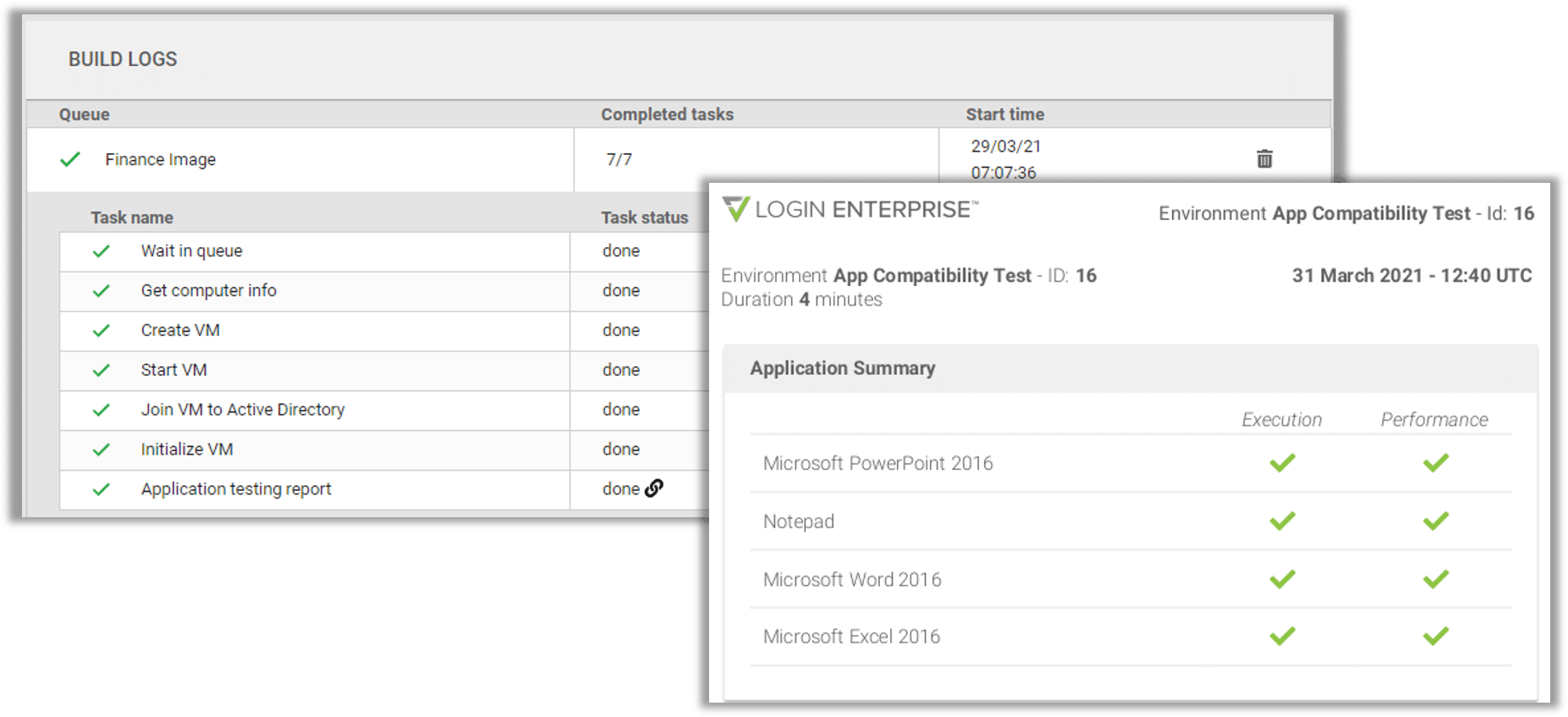
Task: Select the Initialize VM task name
Action: [x=187, y=450]
